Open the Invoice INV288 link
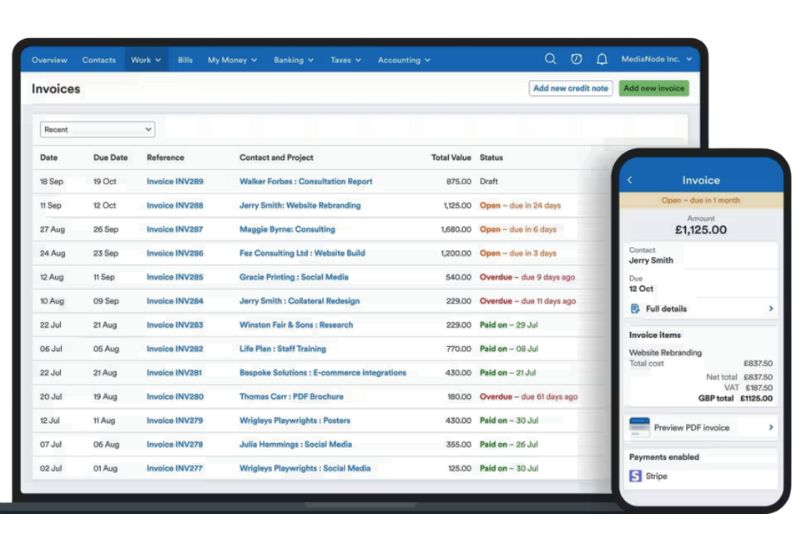Viewport: 800px width, 533px height. point(174,205)
